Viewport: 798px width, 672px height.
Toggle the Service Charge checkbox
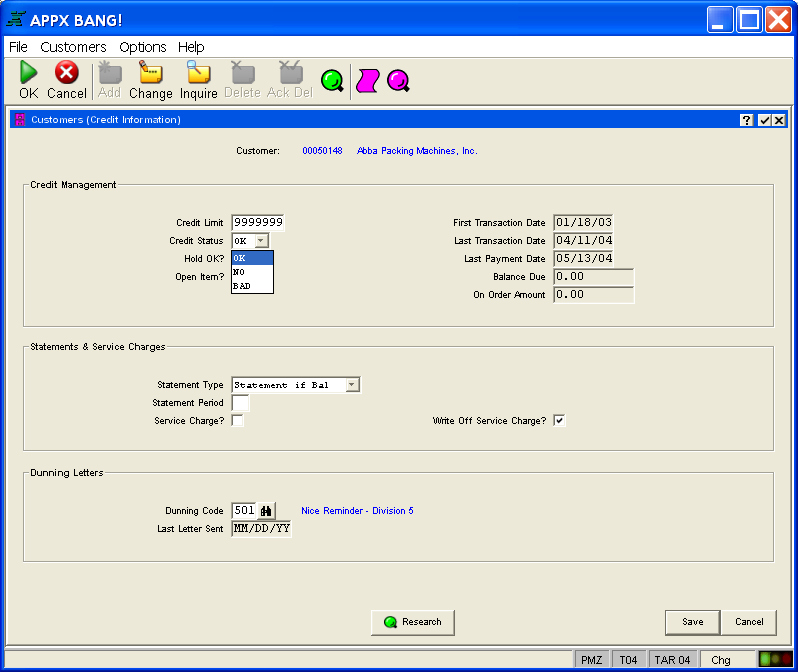tap(238, 421)
